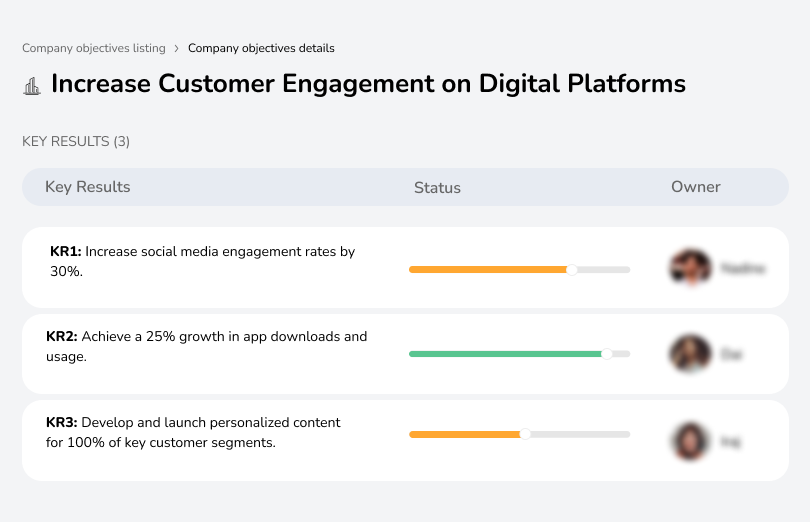The width and height of the screenshot is (810, 522).
Task: Click the Status column header
Action: click(437, 188)
